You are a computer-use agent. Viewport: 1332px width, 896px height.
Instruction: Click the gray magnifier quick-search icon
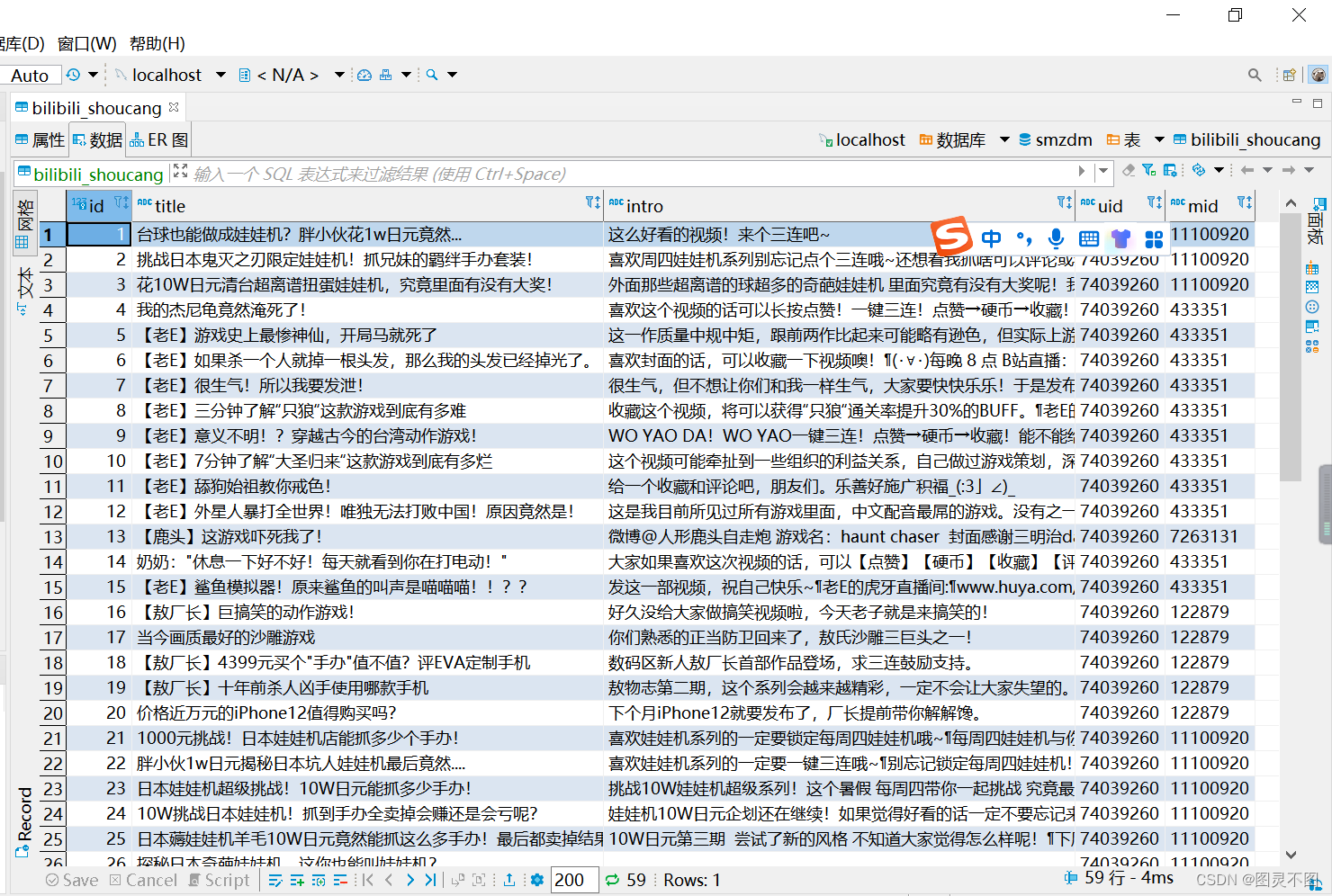click(1255, 75)
